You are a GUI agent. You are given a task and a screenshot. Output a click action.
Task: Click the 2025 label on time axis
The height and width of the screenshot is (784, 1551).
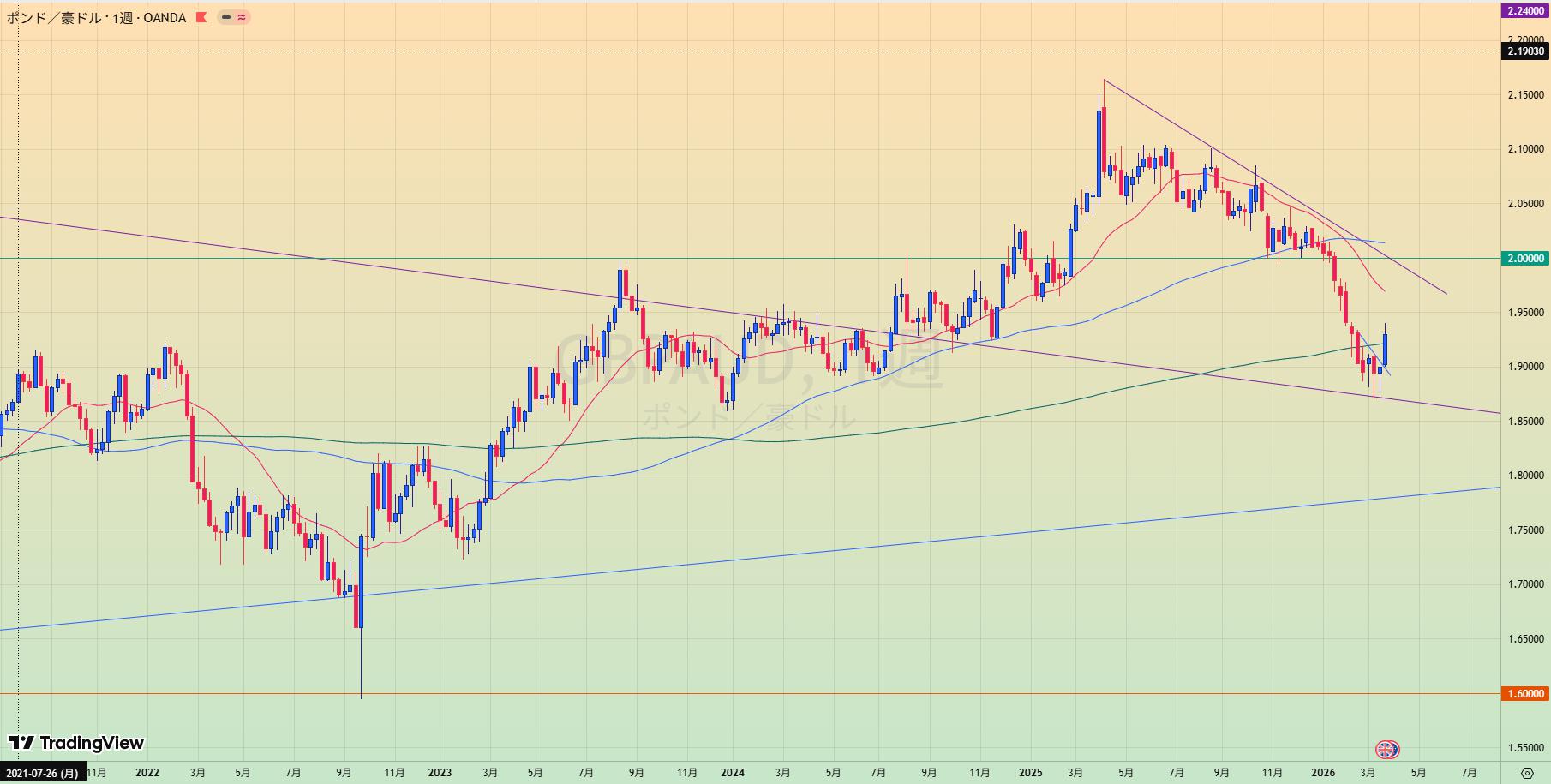(1031, 773)
